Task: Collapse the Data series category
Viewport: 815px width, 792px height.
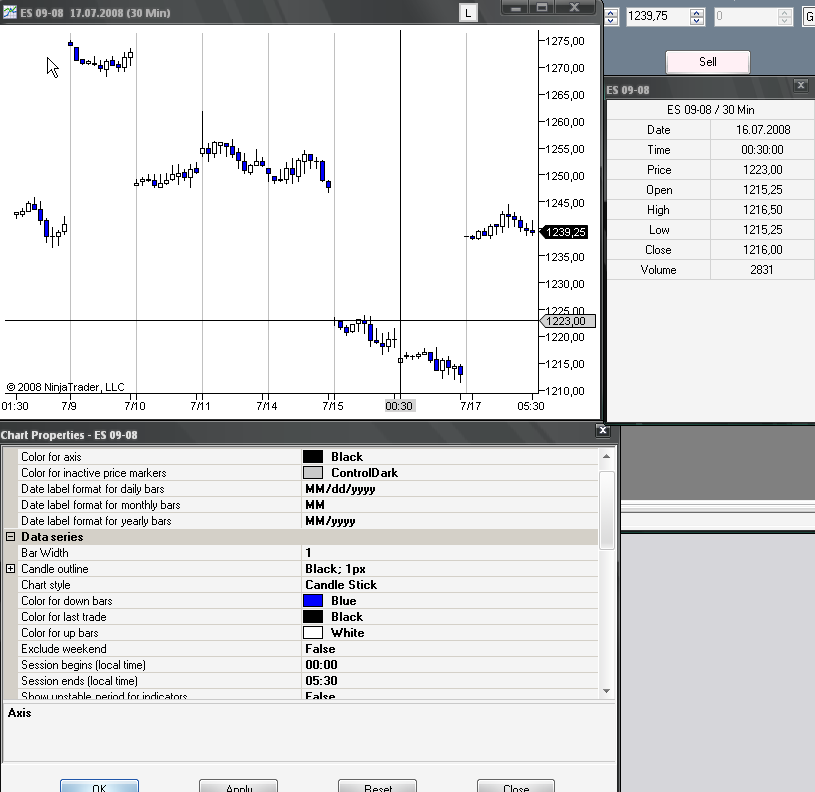Action: pos(10,537)
